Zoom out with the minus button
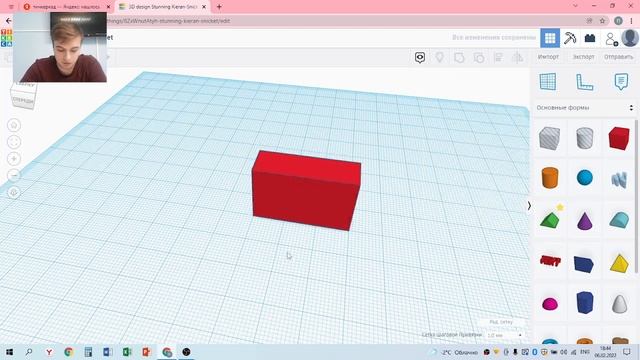This screenshot has width=640, height=360. pyautogui.click(x=14, y=176)
